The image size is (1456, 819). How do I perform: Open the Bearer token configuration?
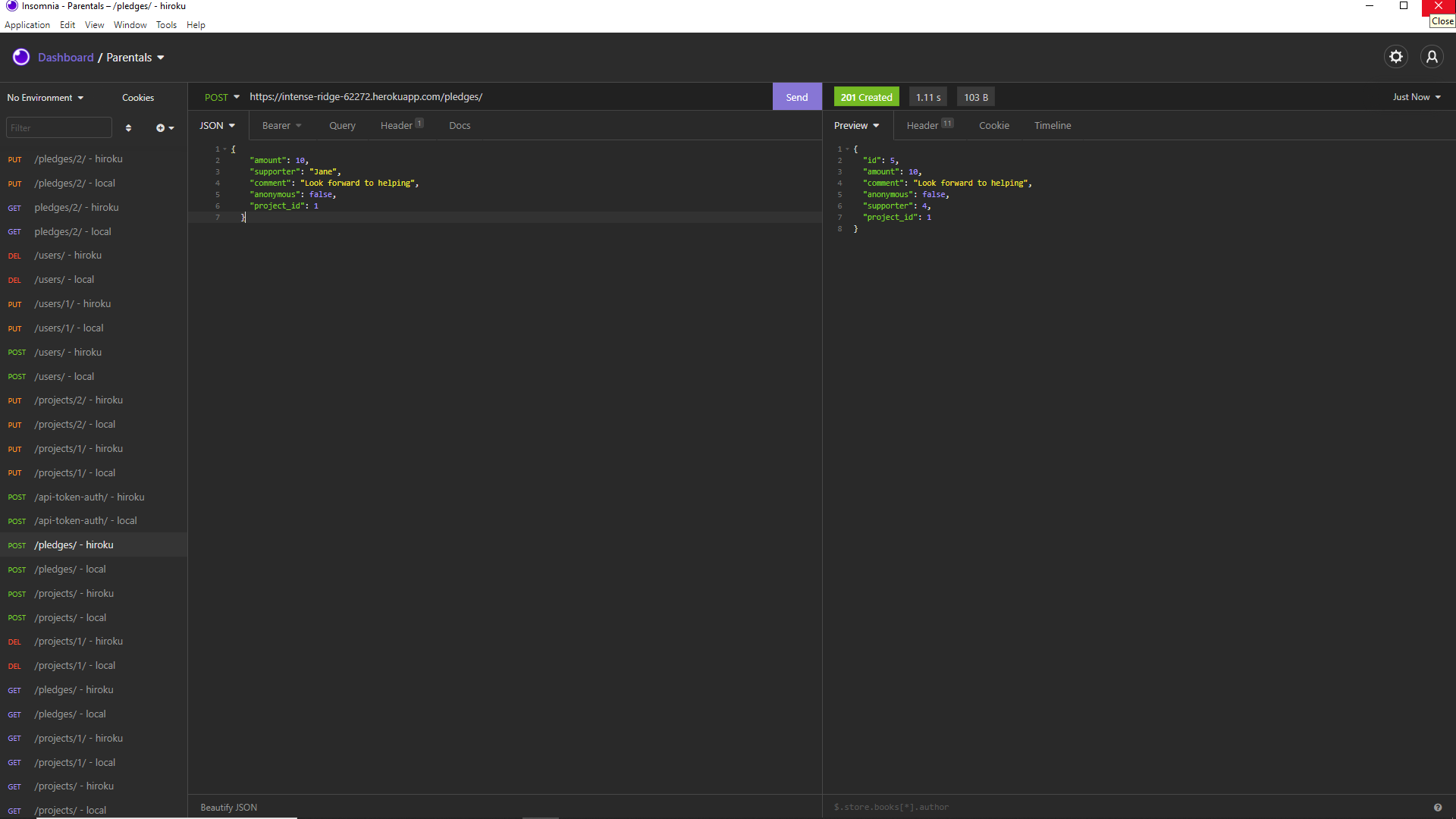280,125
